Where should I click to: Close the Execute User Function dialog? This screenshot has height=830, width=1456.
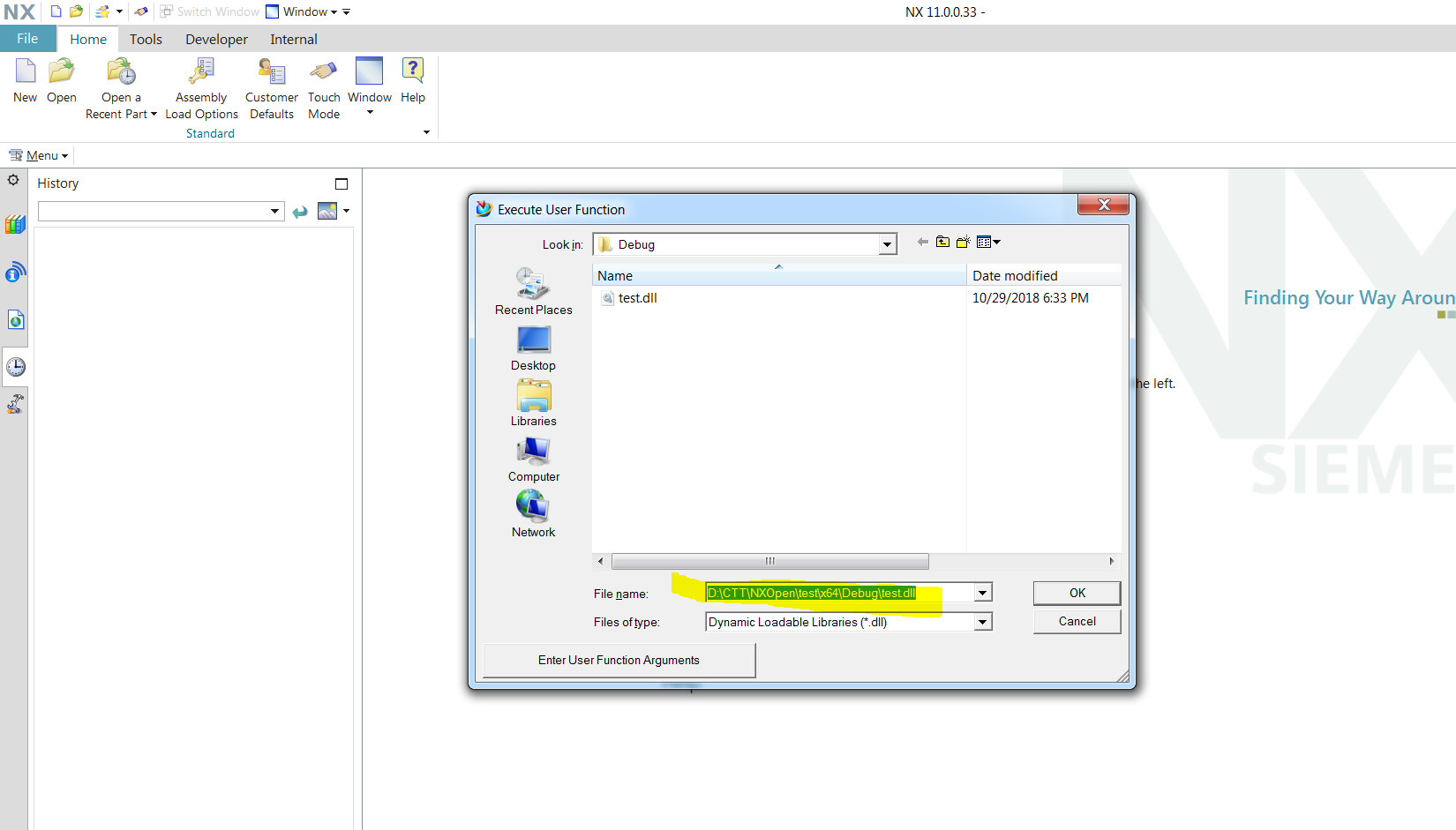click(x=1103, y=205)
